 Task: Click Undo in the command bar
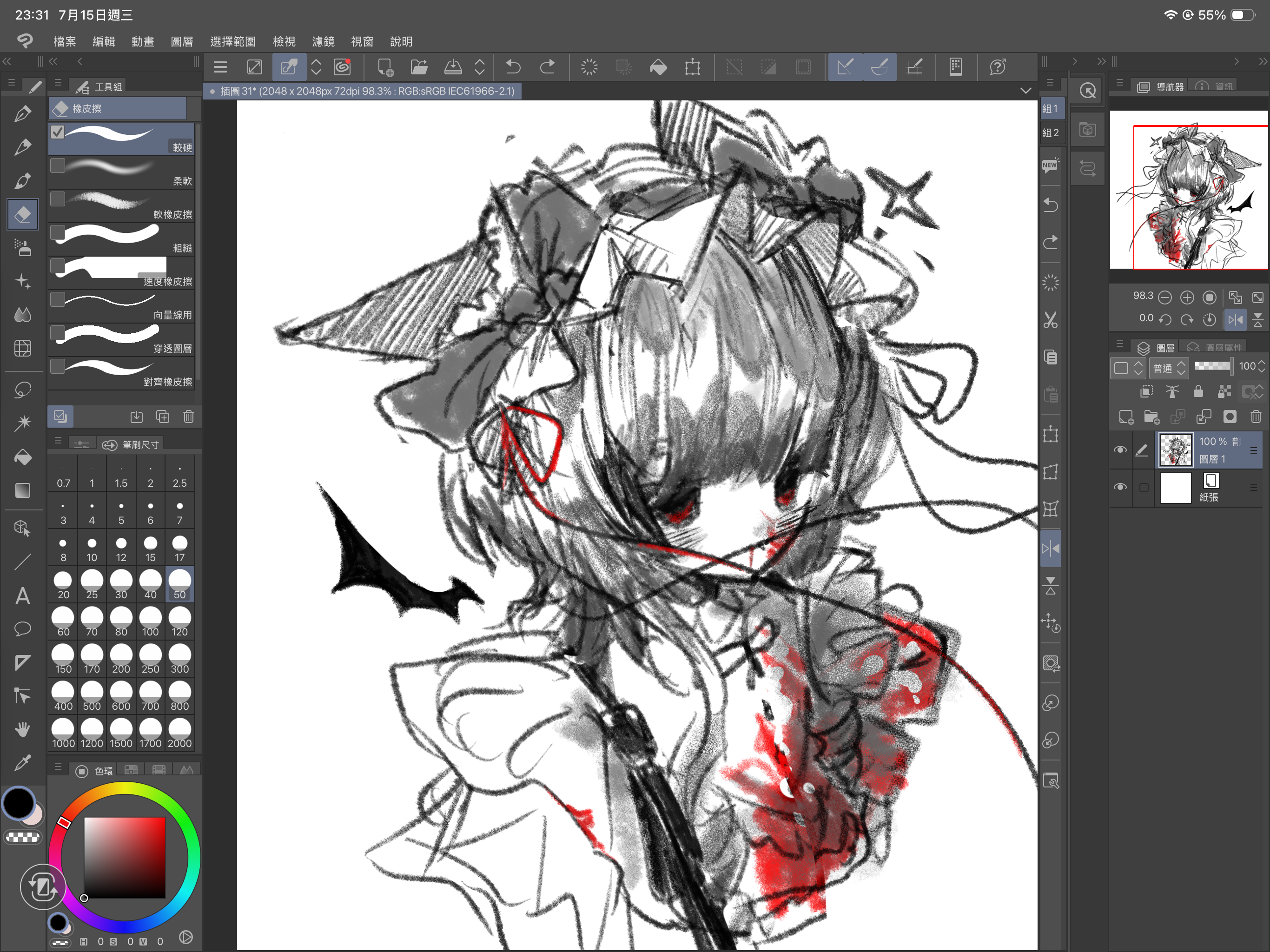coord(513,67)
